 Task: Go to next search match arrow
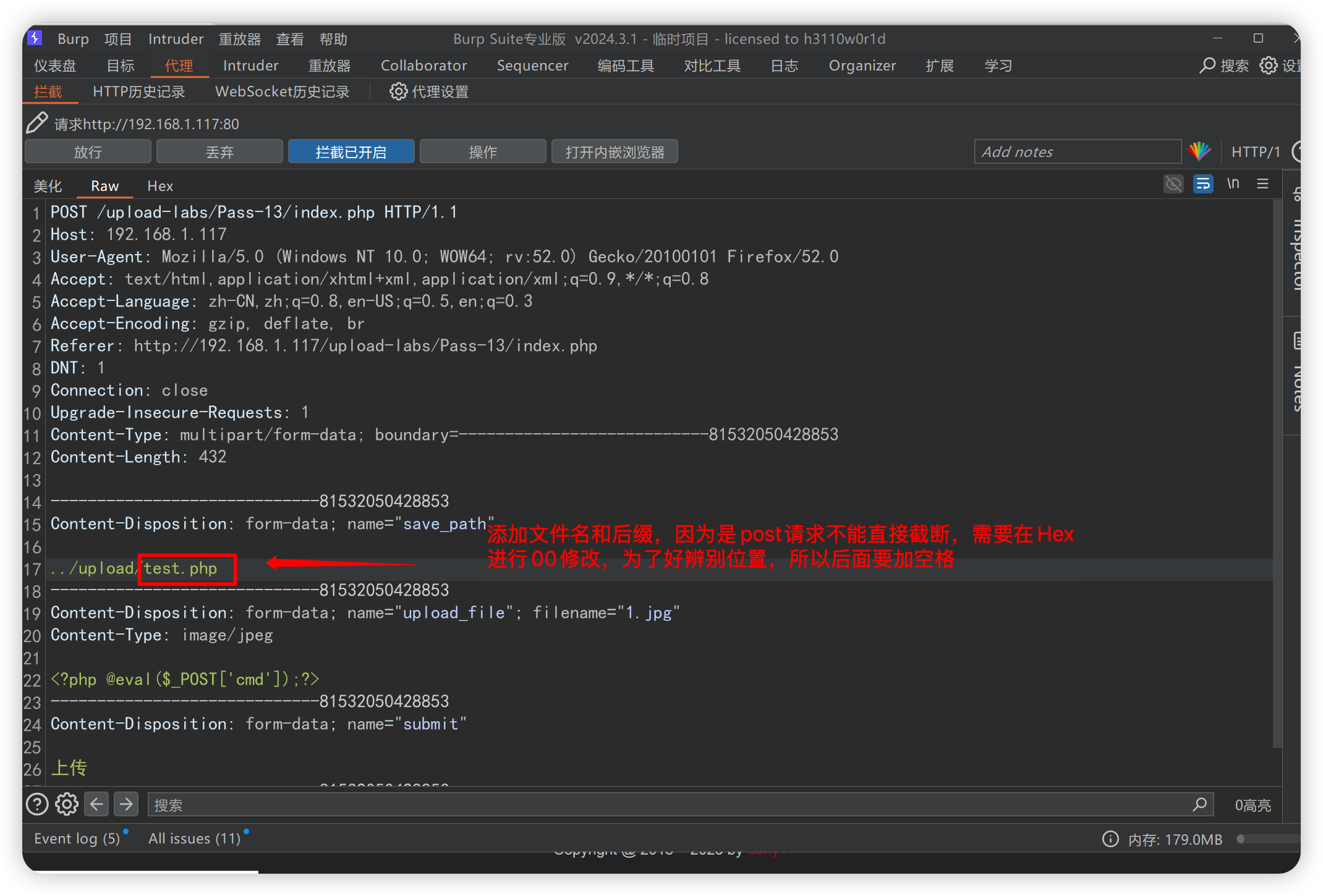(x=126, y=805)
